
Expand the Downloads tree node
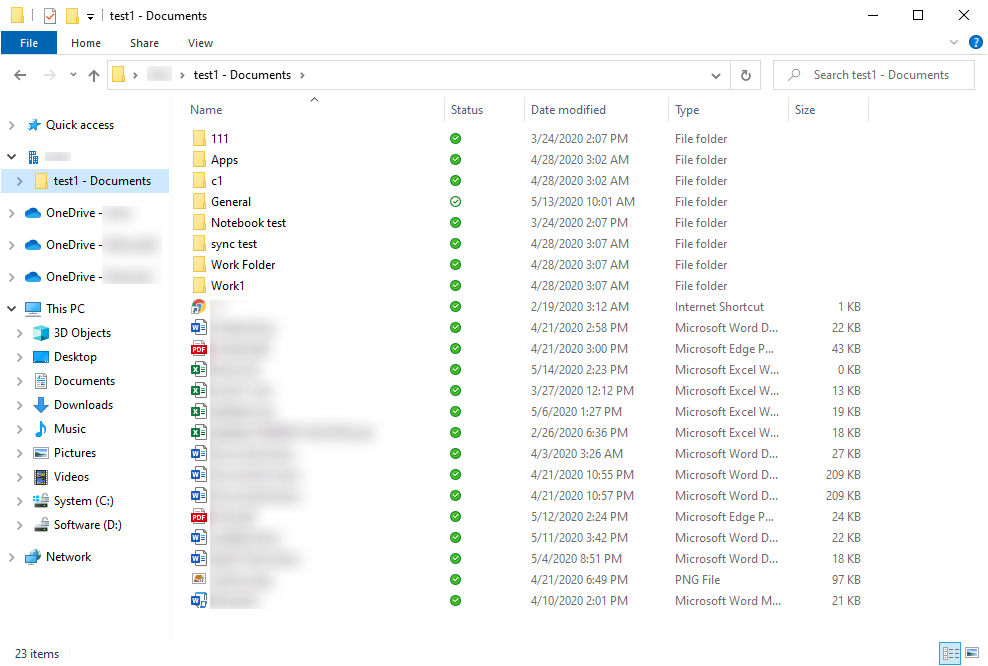click(x=20, y=405)
